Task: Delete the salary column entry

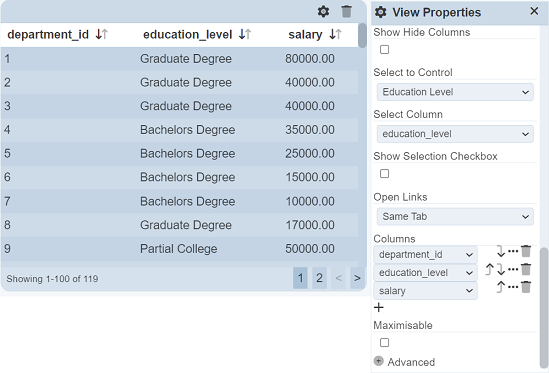Action: [x=526, y=287]
